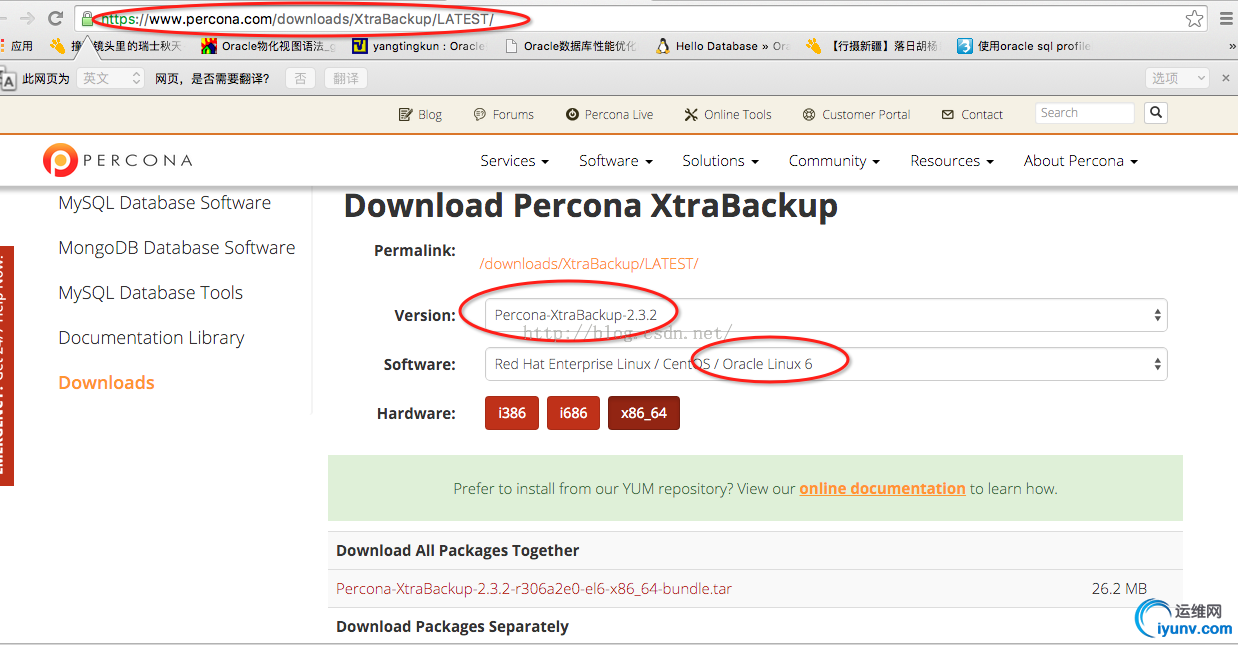Open the yangtingkun Oracle bookmark
The width and height of the screenshot is (1238, 645).
(419, 46)
